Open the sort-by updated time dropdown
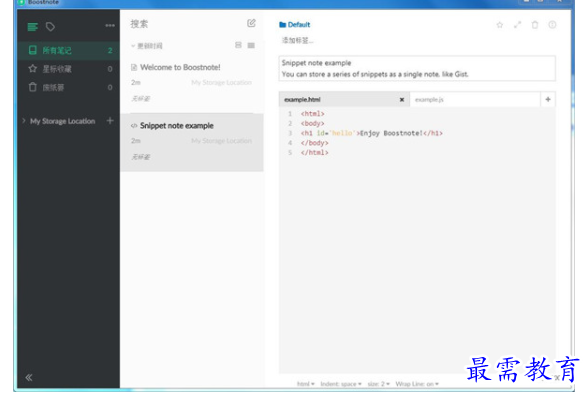This screenshot has width=588, height=401. point(147,46)
